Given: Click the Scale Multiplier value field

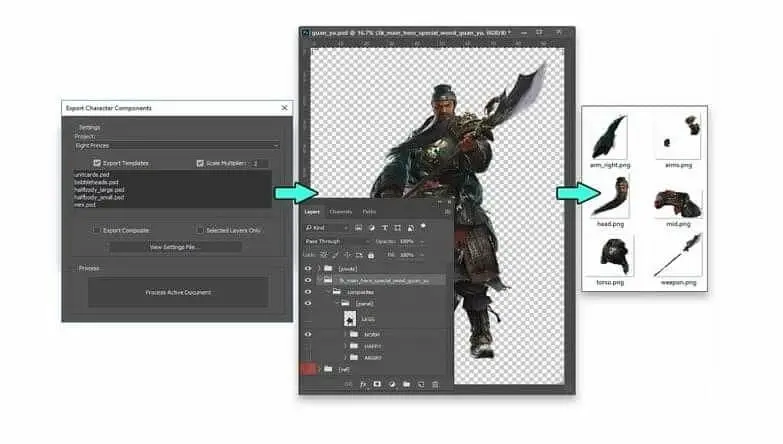Looking at the screenshot, I should [x=260, y=163].
